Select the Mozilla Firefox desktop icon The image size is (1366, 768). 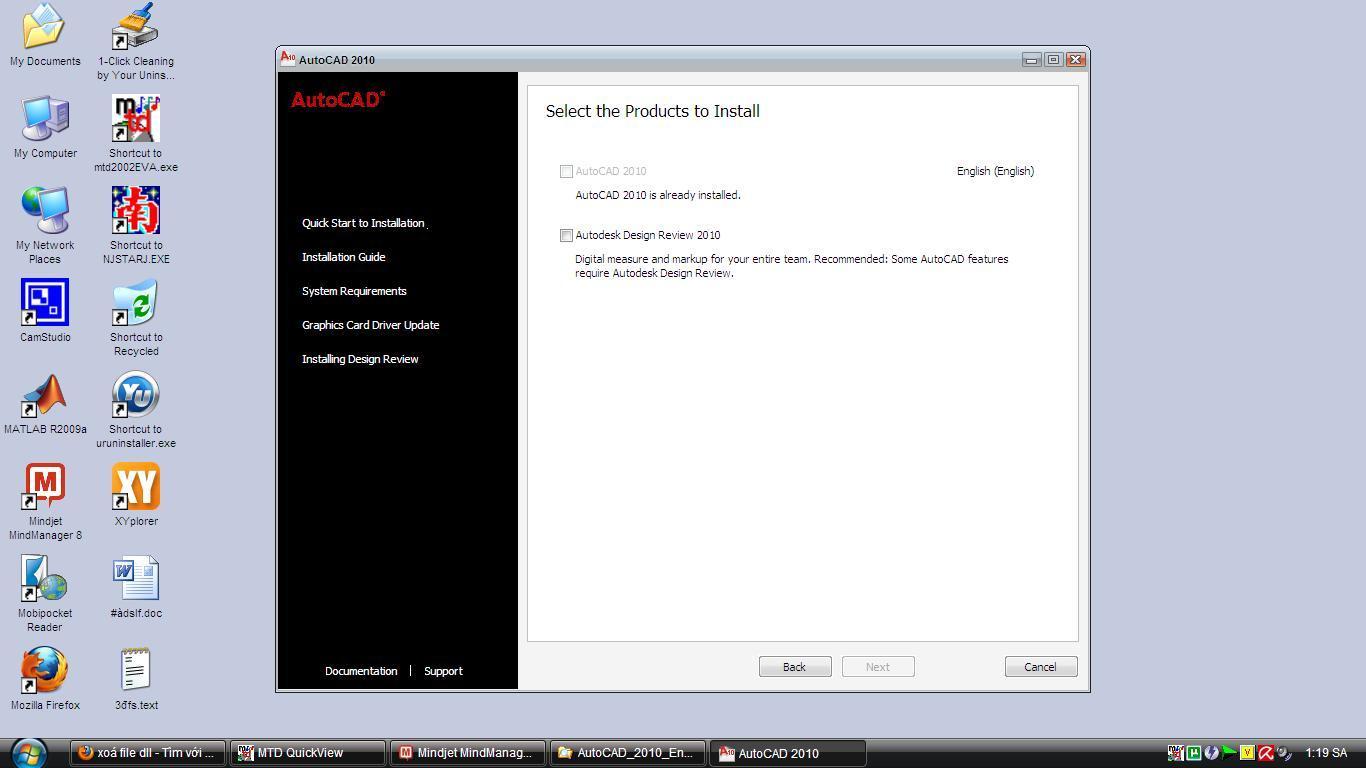pyautogui.click(x=45, y=670)
